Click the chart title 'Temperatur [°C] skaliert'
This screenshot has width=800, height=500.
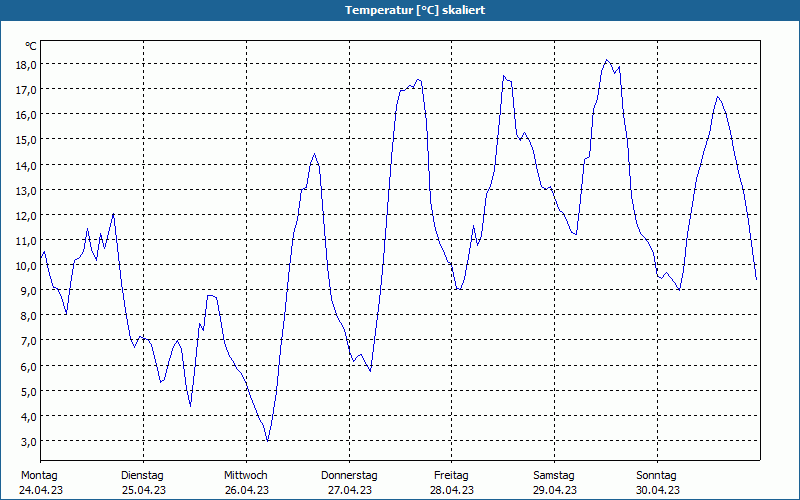pyautogui.click(x=415, y=10)
